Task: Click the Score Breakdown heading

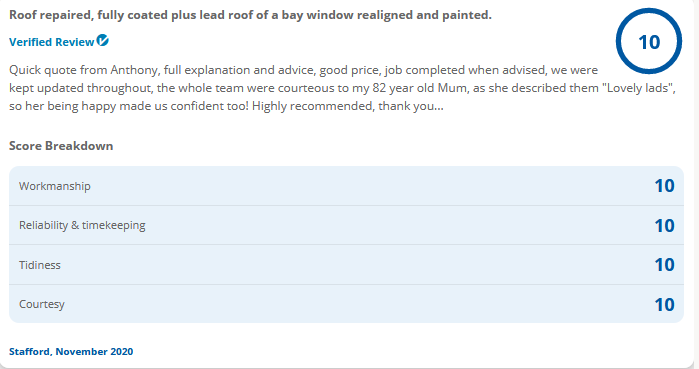Action: pyautogui.click(x=61, y=146)
